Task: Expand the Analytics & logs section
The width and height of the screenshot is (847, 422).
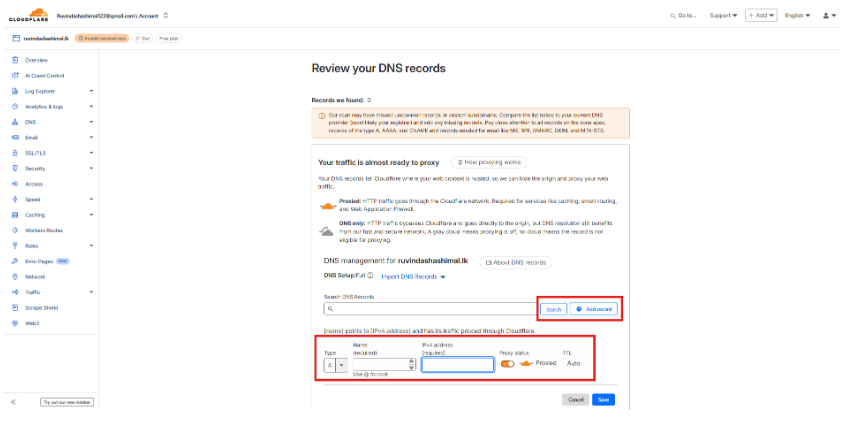Action: pos(91,106)
